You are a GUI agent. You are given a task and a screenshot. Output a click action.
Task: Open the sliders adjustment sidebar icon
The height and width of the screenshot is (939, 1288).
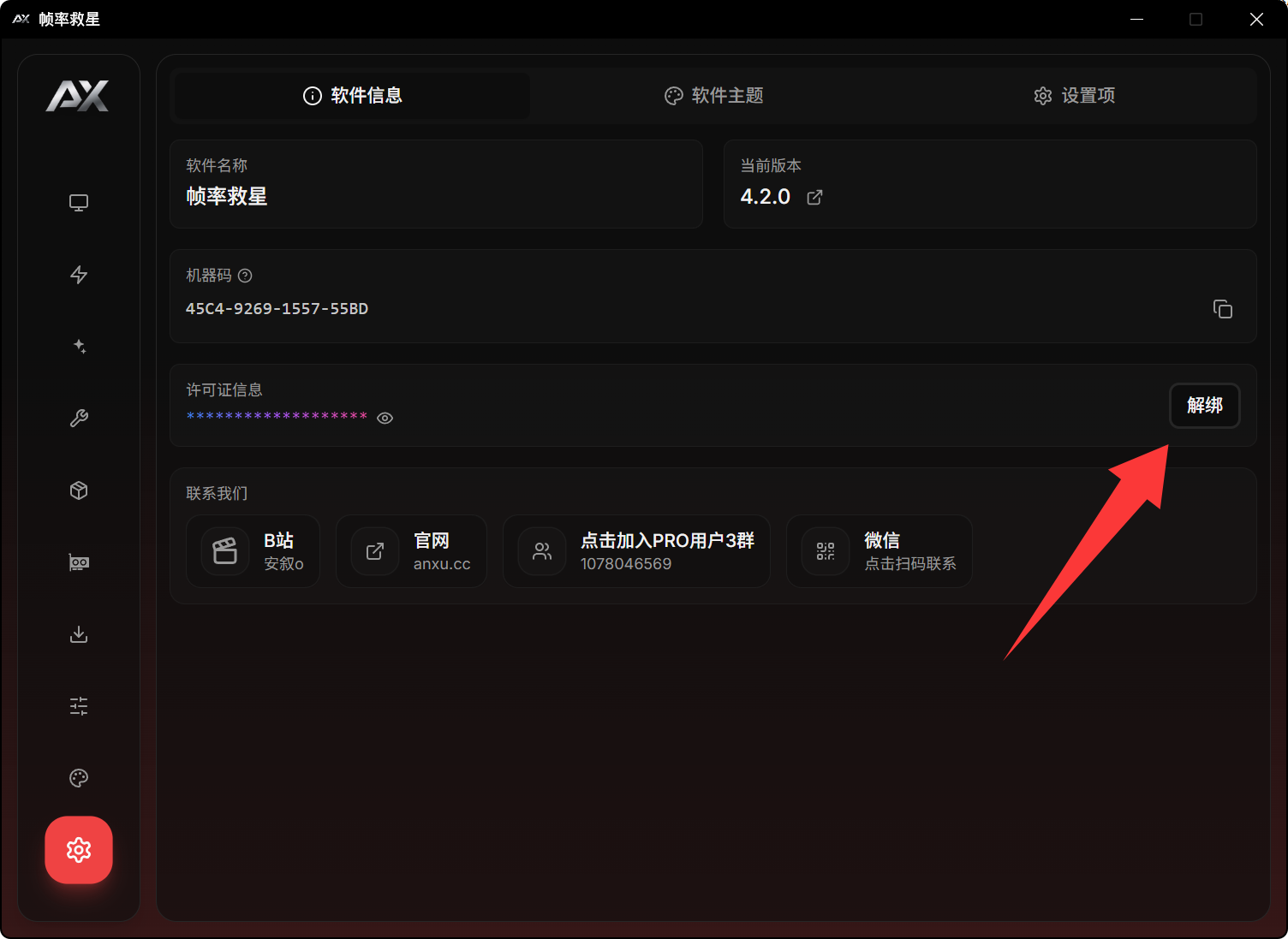pos(79,706)
